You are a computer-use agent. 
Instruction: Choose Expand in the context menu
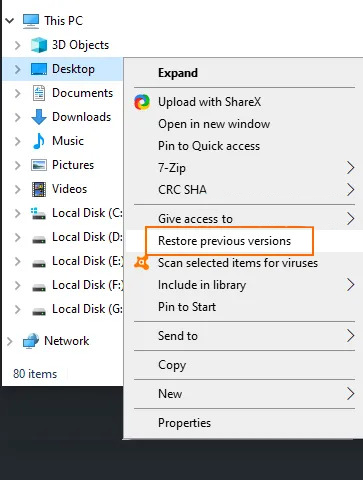(243, 73)
